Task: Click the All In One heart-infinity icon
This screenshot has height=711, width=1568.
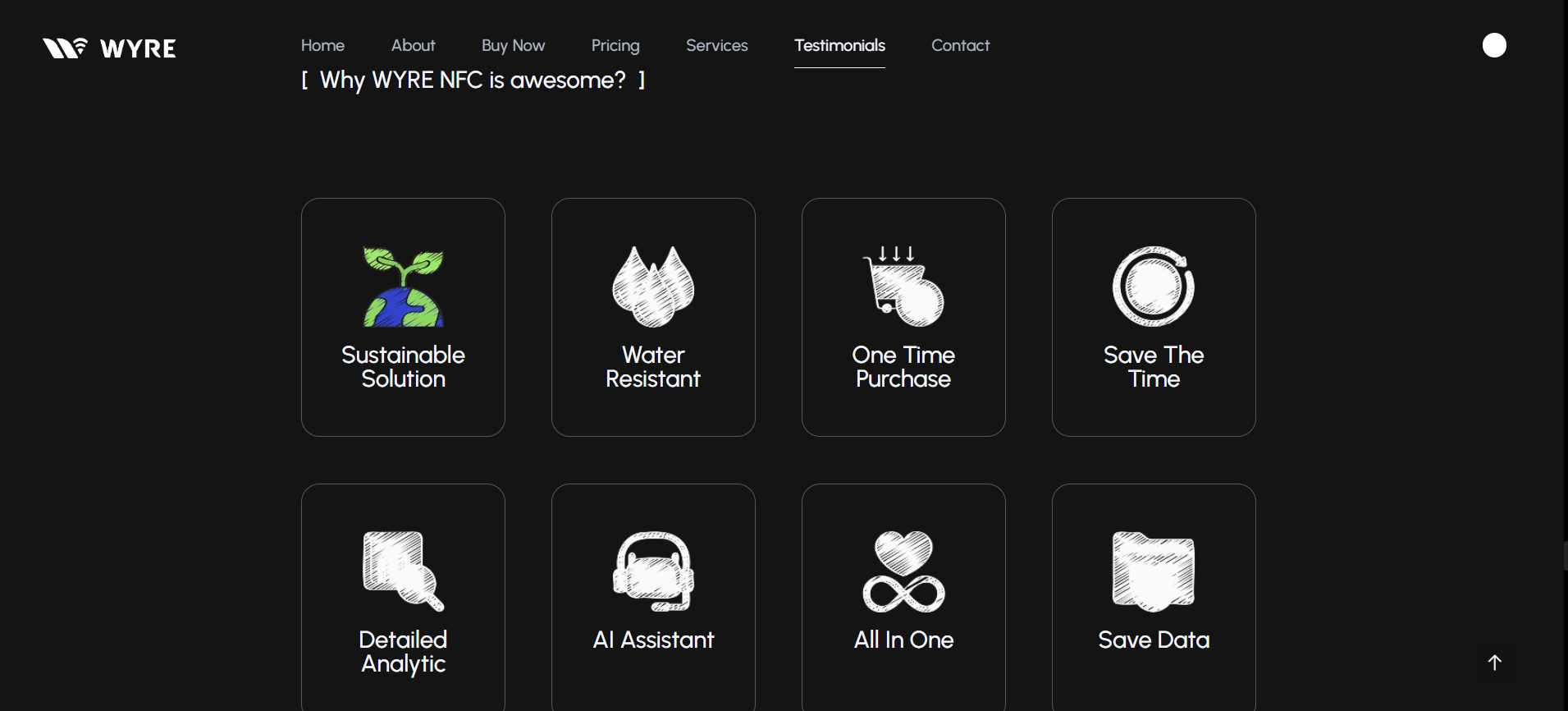Action: click(903, 571)
